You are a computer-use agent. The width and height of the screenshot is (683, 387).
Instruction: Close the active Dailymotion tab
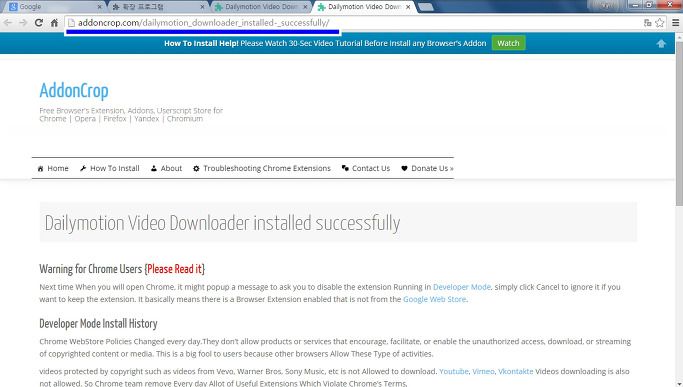tap(408, 7)
